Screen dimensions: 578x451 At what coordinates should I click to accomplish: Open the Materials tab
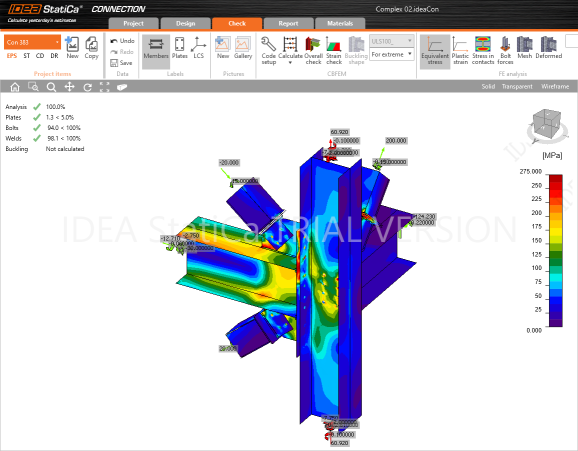(340, 23)
